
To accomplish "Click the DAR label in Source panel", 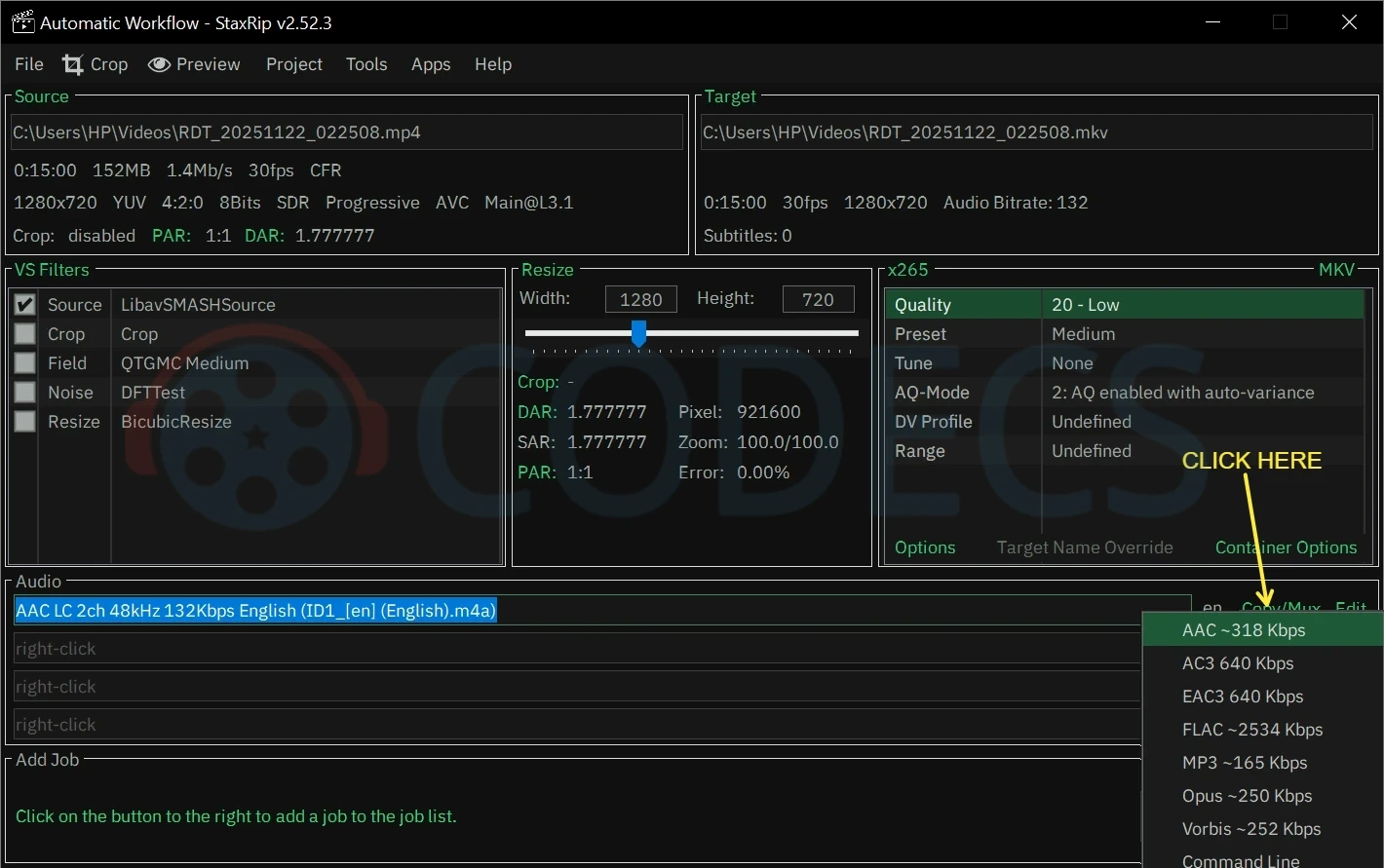I will tap(264, 236).
